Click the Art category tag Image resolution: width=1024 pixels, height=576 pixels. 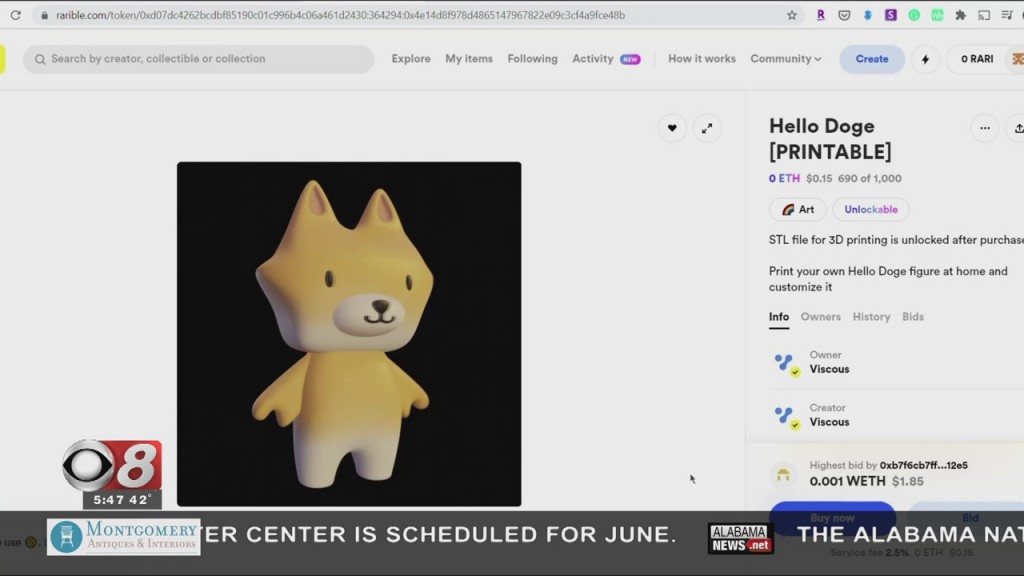click(x=798, y=210)
